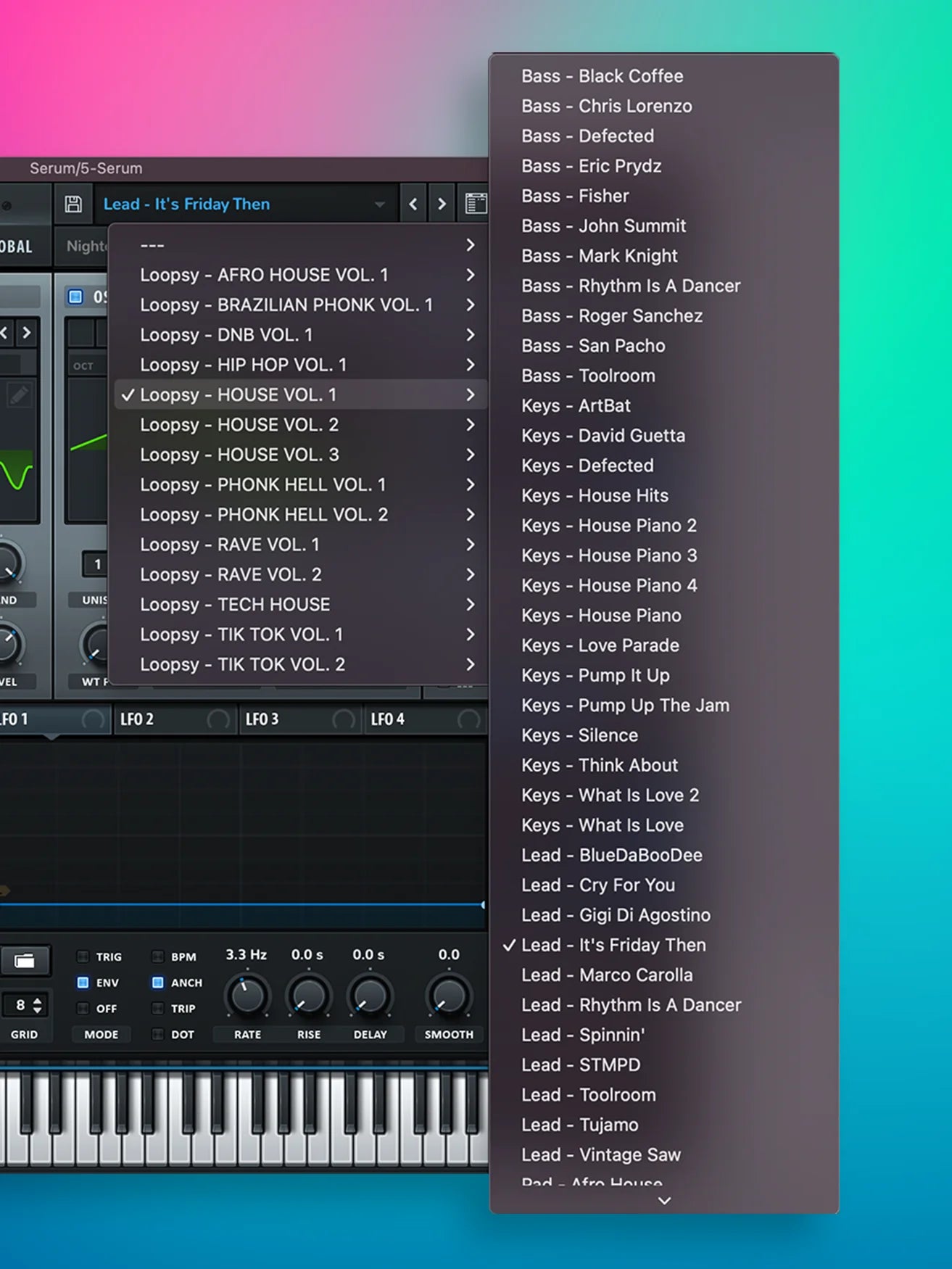Go to next preset with right arrow
Image resolution: width=952 pixels, height=1269 pixels.
tap(442, 204)
